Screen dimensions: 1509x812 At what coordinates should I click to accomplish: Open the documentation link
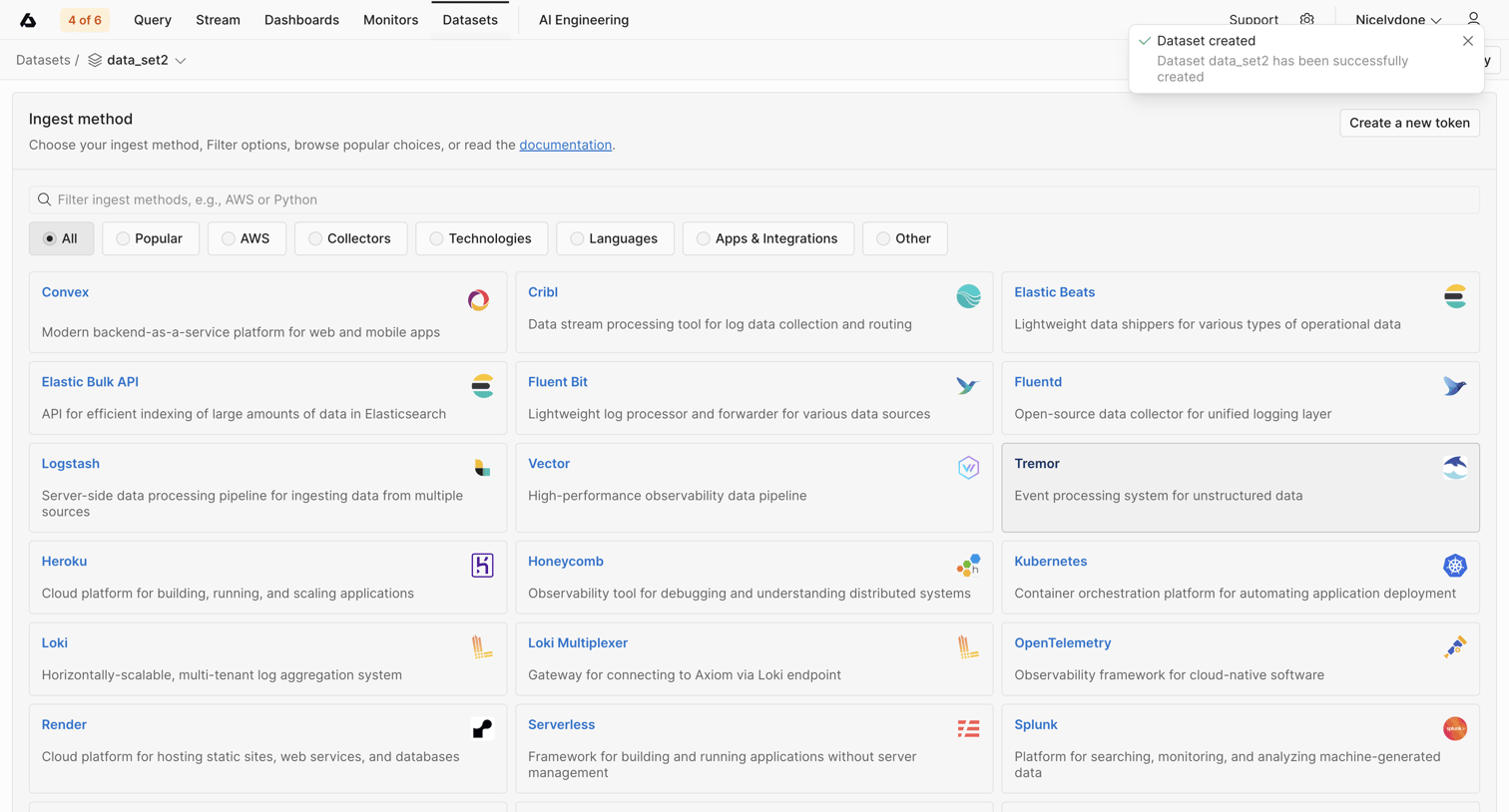565,145
